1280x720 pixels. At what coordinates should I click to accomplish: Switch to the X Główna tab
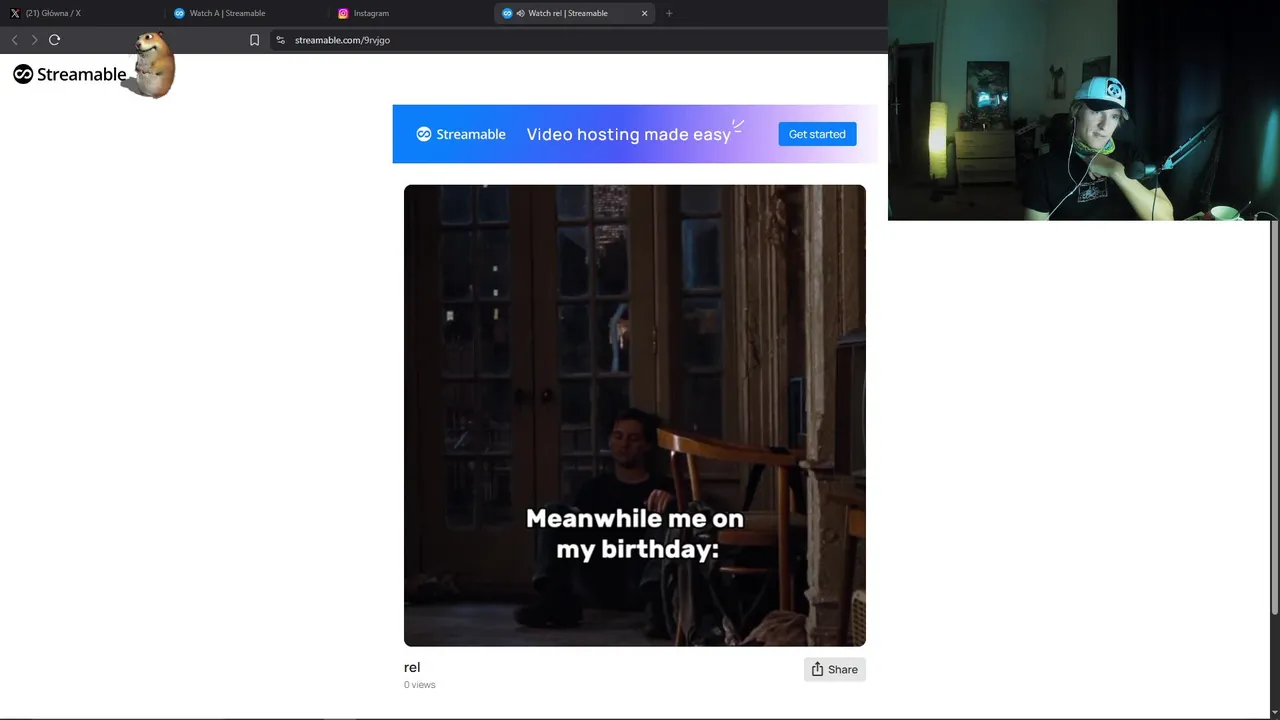(x=82, y=13)
